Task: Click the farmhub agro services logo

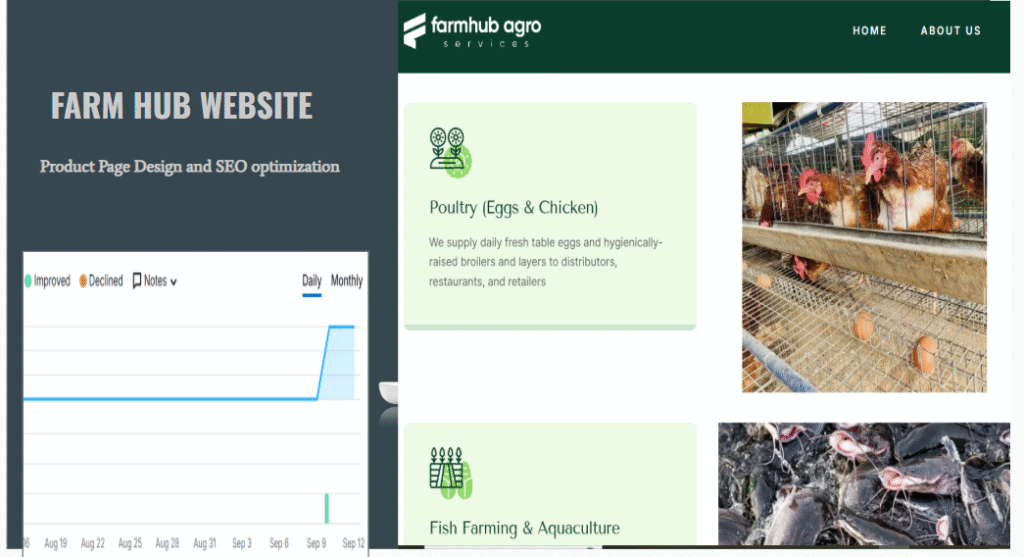Action: pos(471,30)
